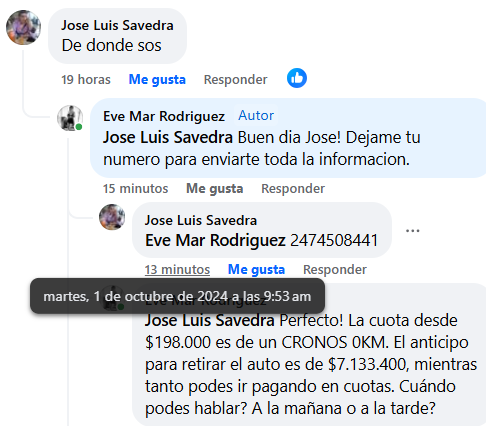Click the Eve Mar Rodriguez mention before 2474508441

215,240
